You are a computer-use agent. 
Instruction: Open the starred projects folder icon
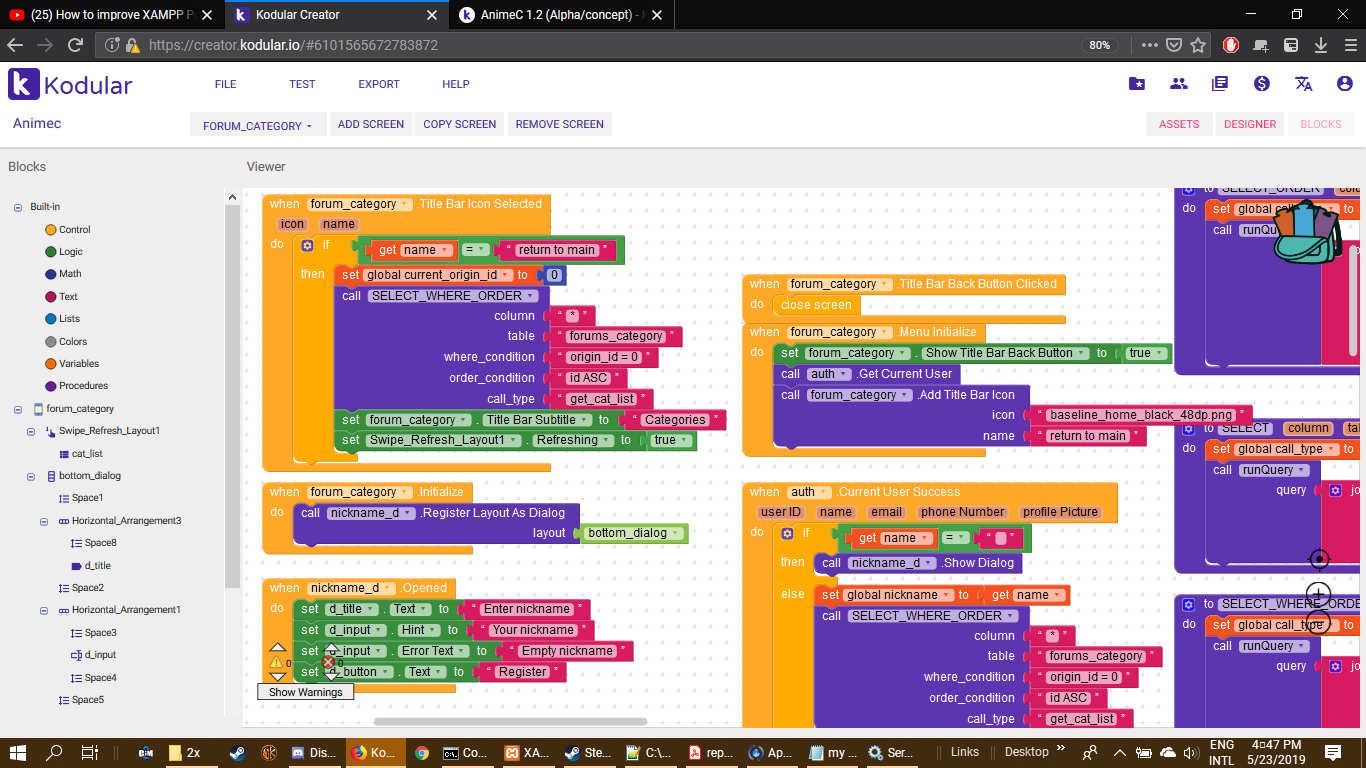pos(1137,84)
